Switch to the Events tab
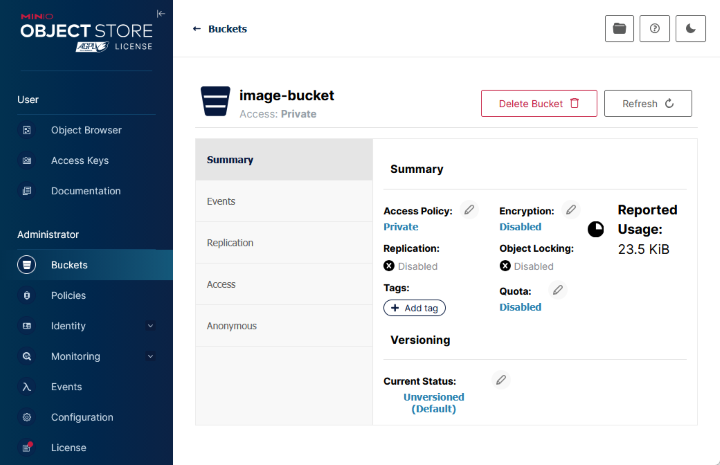Viewport: 720px width, 465px height. coord(221,201)
